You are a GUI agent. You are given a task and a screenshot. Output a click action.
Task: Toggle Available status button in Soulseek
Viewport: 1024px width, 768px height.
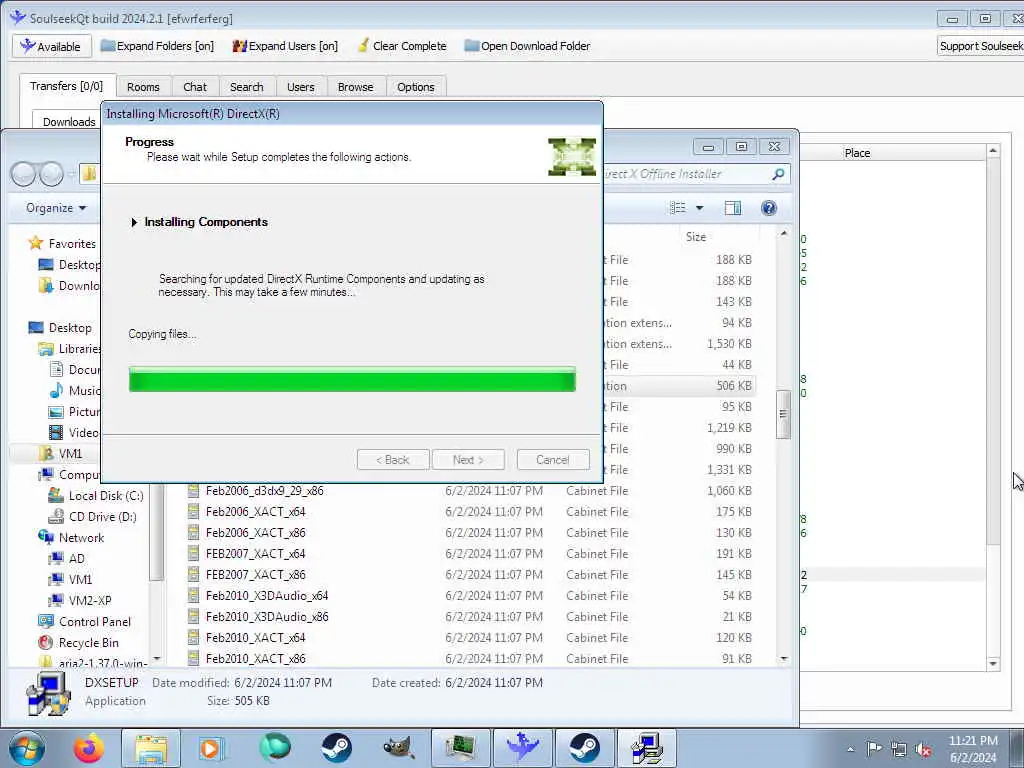pyautogui.click(x=50, y=46)
